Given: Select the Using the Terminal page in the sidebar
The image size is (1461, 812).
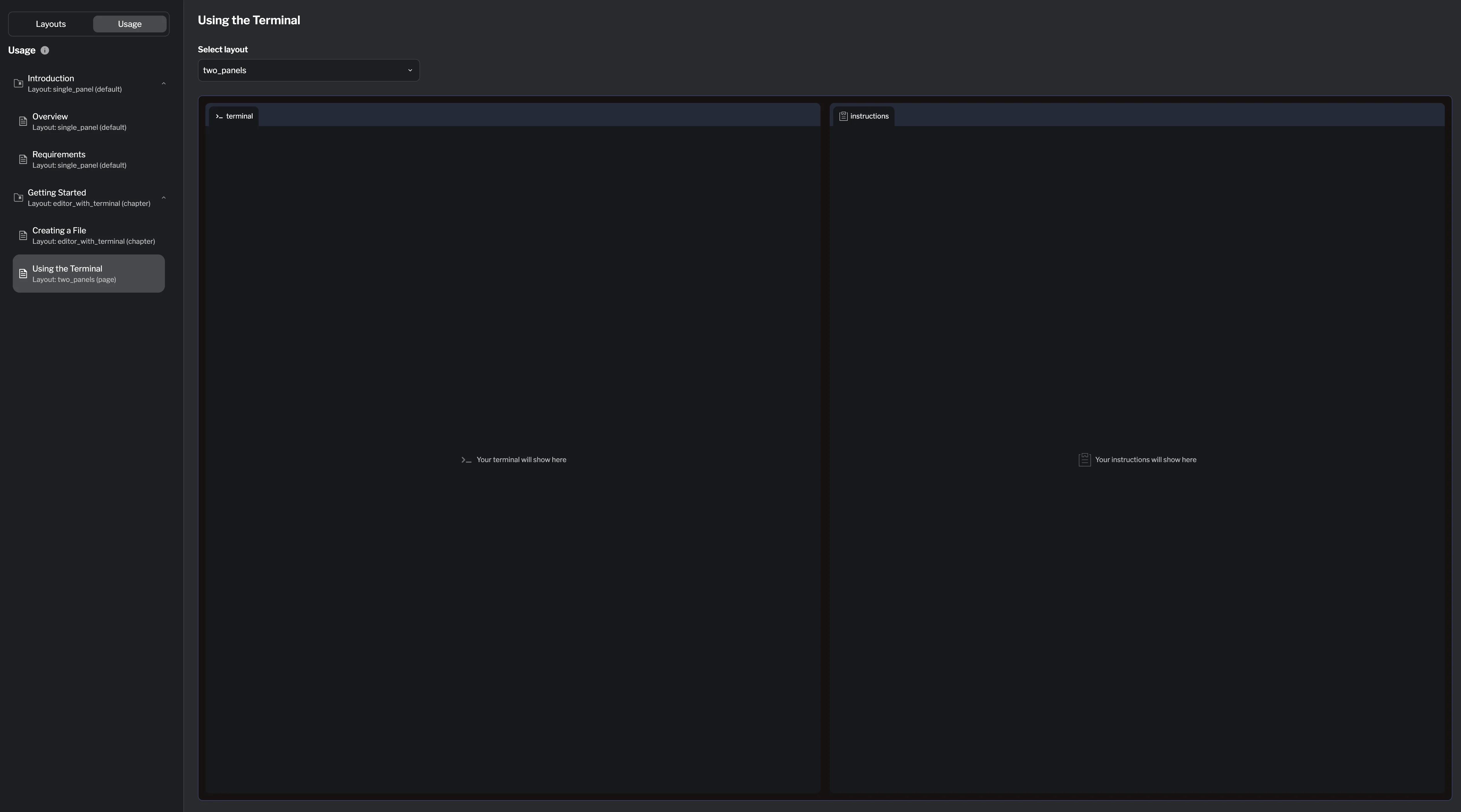Looking at the screenshot, I should click(x=89, y=273).
